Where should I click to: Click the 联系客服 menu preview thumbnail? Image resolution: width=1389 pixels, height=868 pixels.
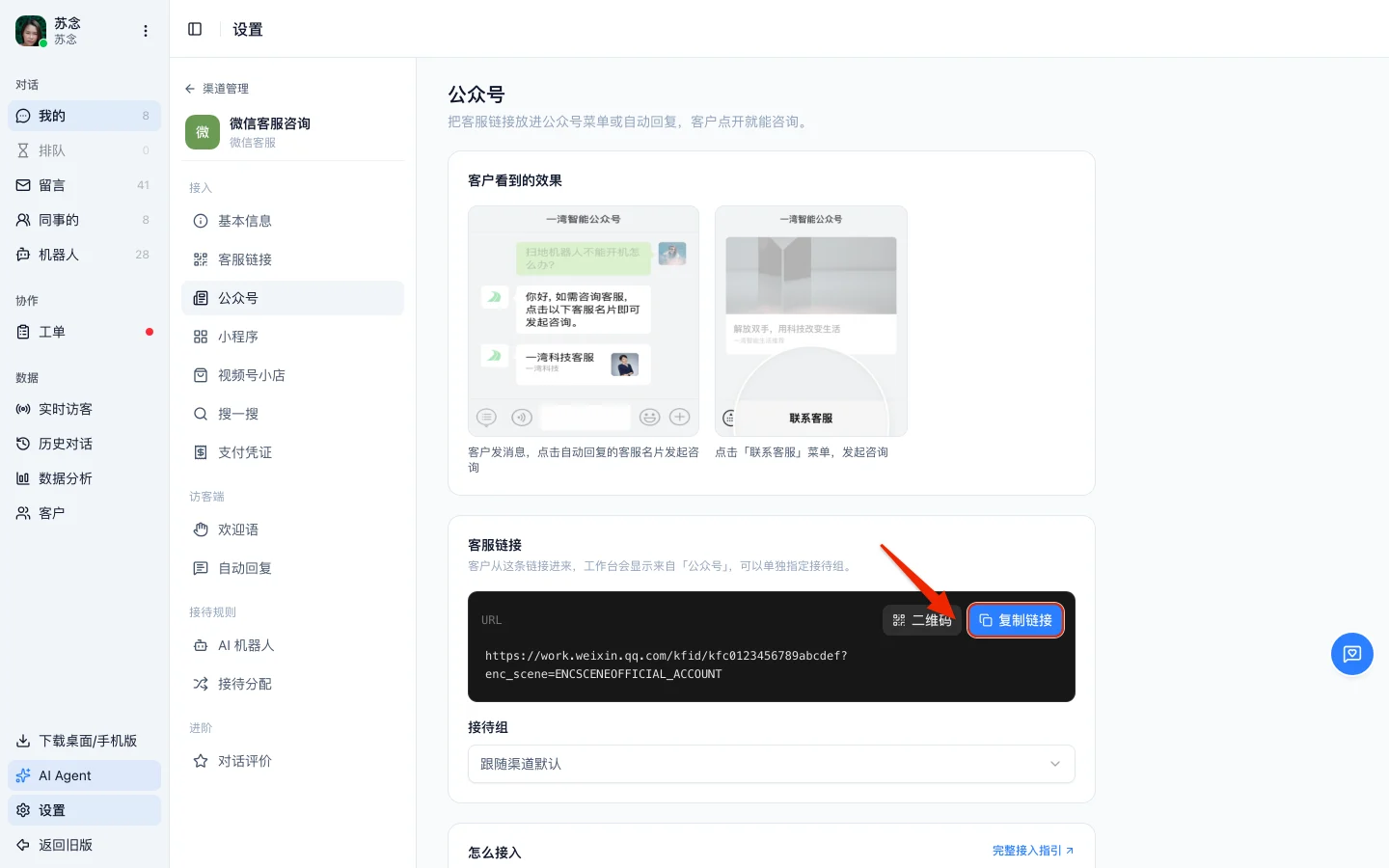tap(811, 321)
